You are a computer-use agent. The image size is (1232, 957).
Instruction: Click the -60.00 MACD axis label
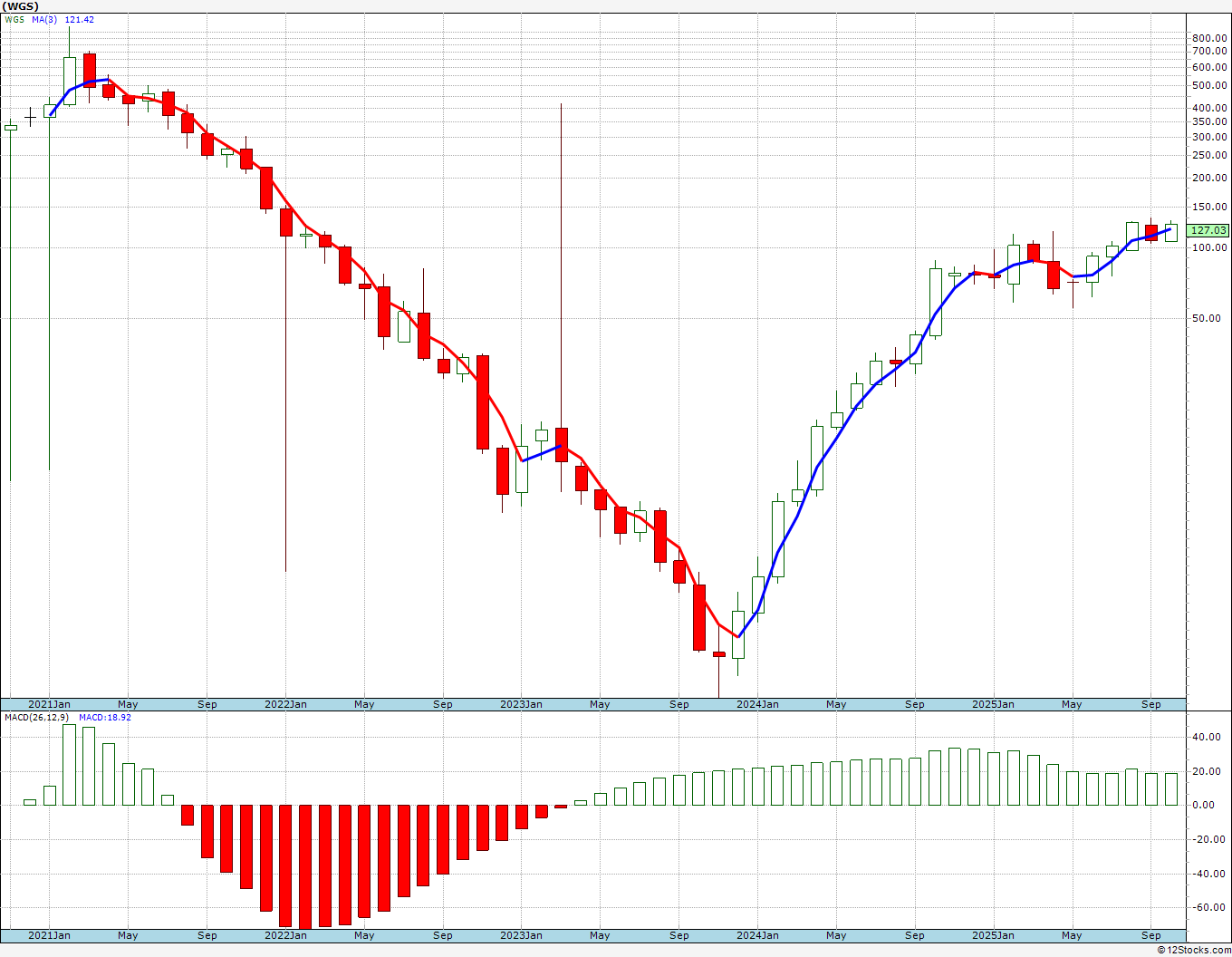coord(1209,908)
